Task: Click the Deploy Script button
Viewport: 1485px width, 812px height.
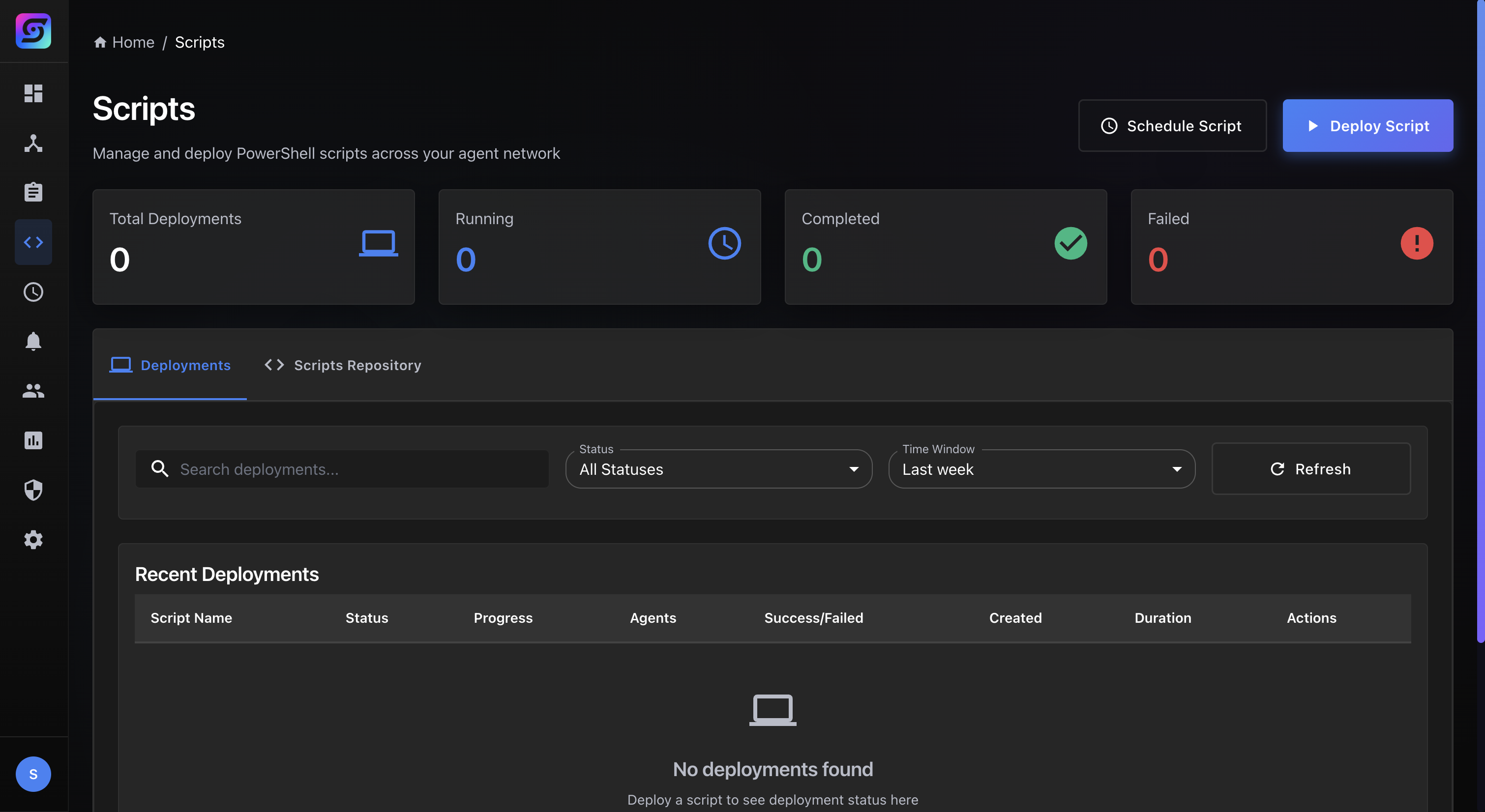Action: 1367,126
